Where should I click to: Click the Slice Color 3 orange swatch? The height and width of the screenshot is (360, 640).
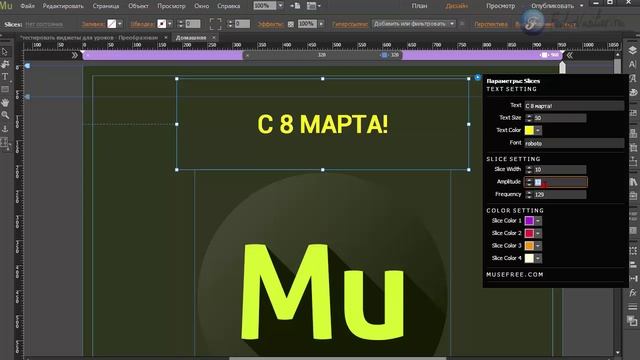point(529,246)
